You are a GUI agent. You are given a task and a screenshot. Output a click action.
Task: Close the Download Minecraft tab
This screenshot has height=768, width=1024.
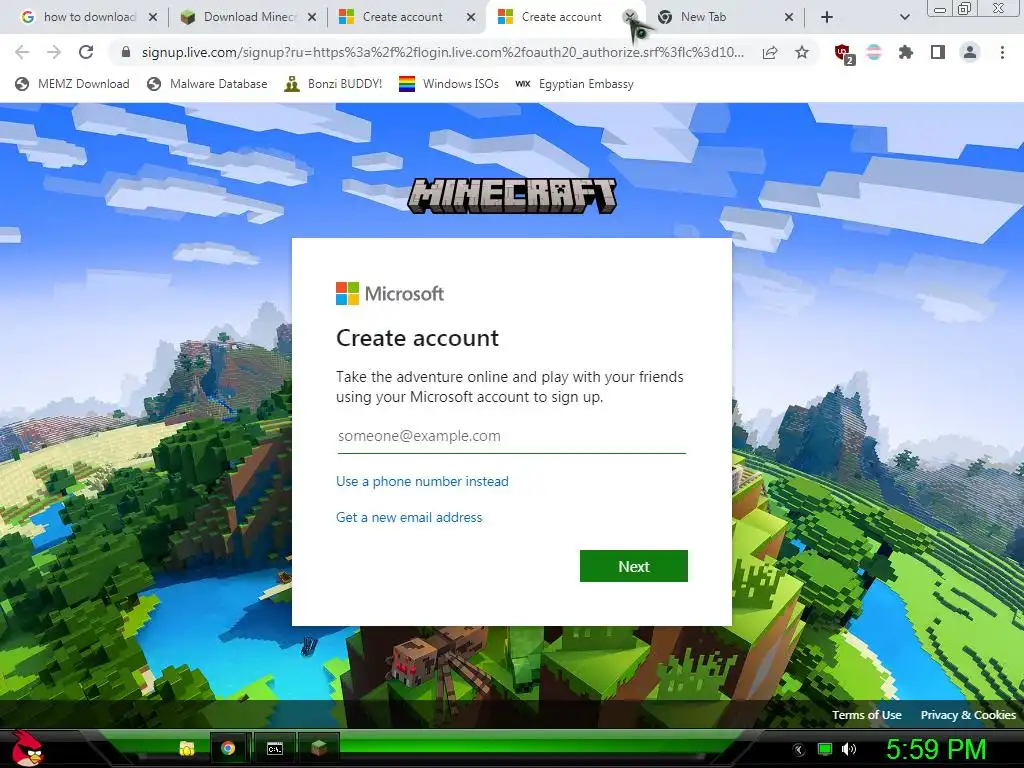(312, 18)
